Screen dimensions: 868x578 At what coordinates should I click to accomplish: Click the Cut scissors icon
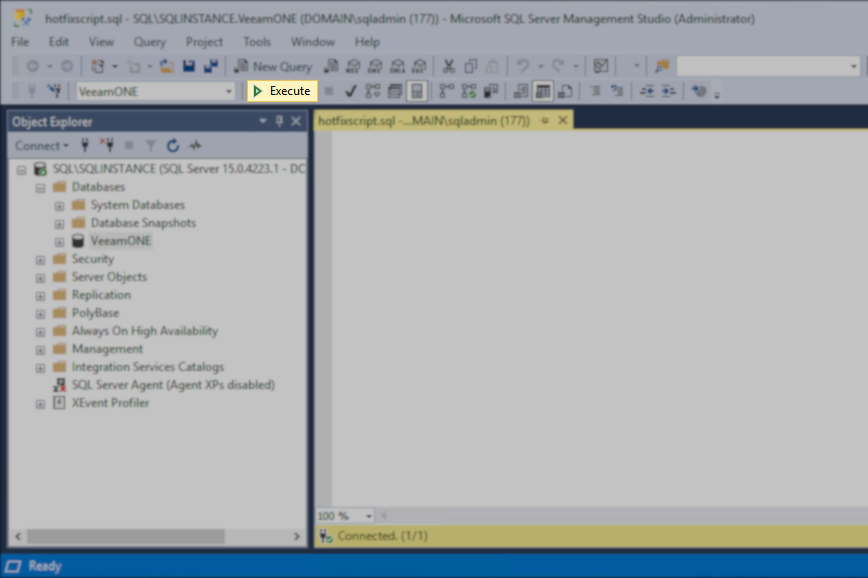tap(448, 66)
